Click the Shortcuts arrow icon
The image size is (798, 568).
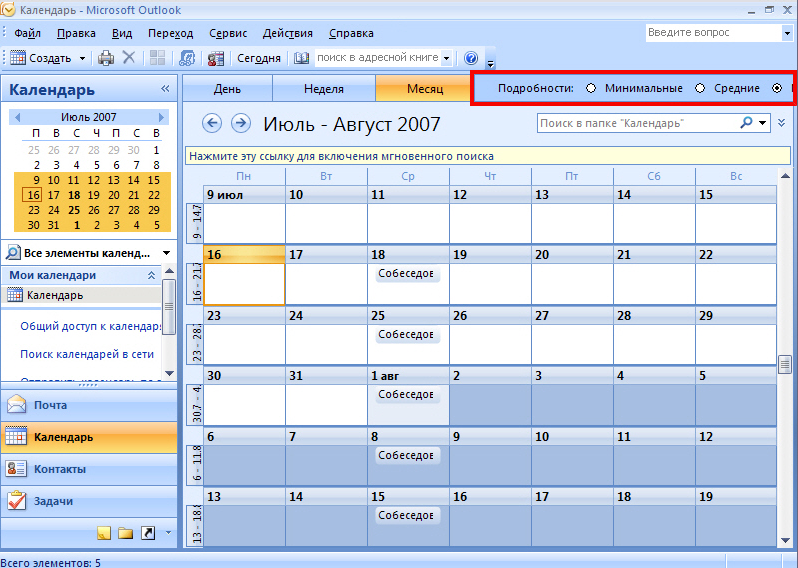148,533
